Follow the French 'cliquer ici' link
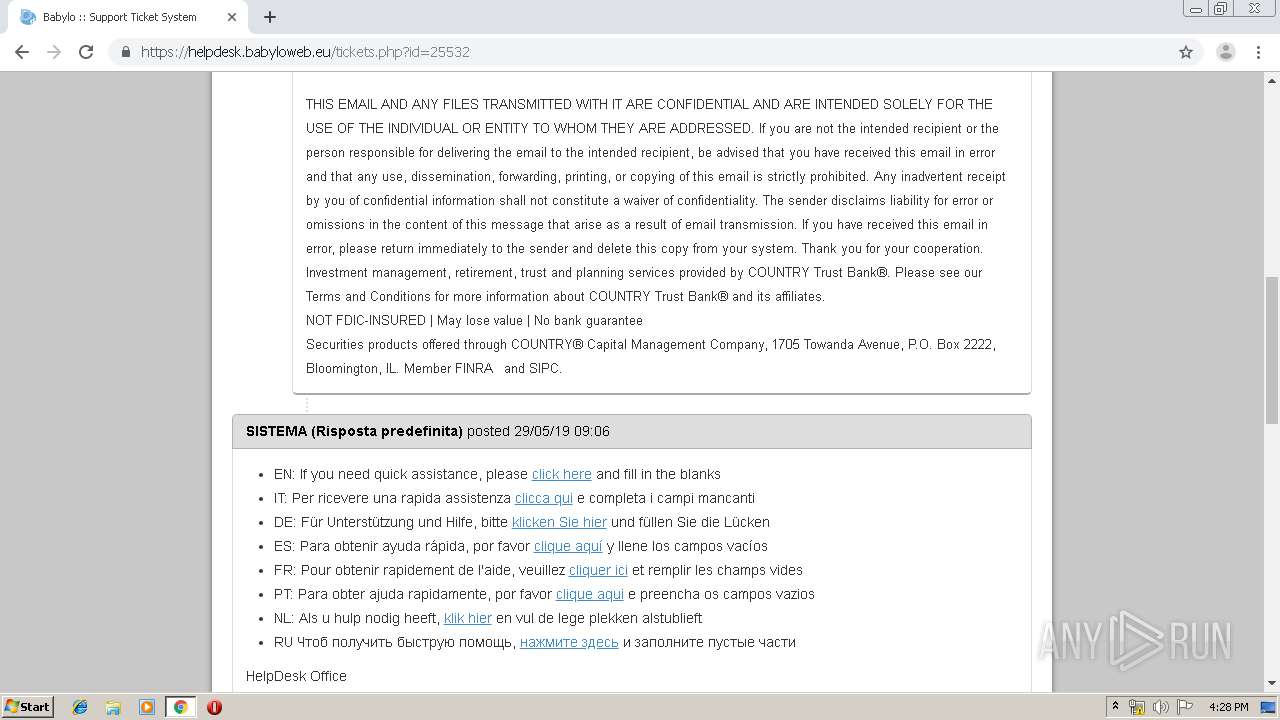This screenshot has width=1280, height=720. 598,570
